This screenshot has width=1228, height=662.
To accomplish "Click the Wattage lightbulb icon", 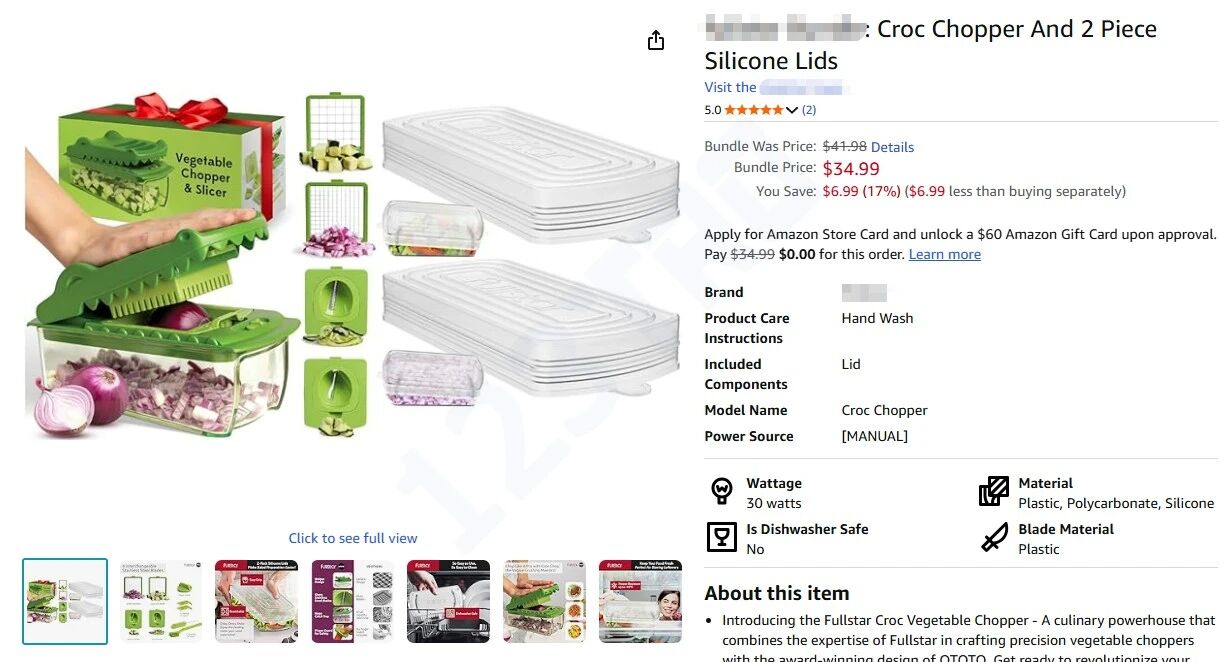I will click(722, 491).
